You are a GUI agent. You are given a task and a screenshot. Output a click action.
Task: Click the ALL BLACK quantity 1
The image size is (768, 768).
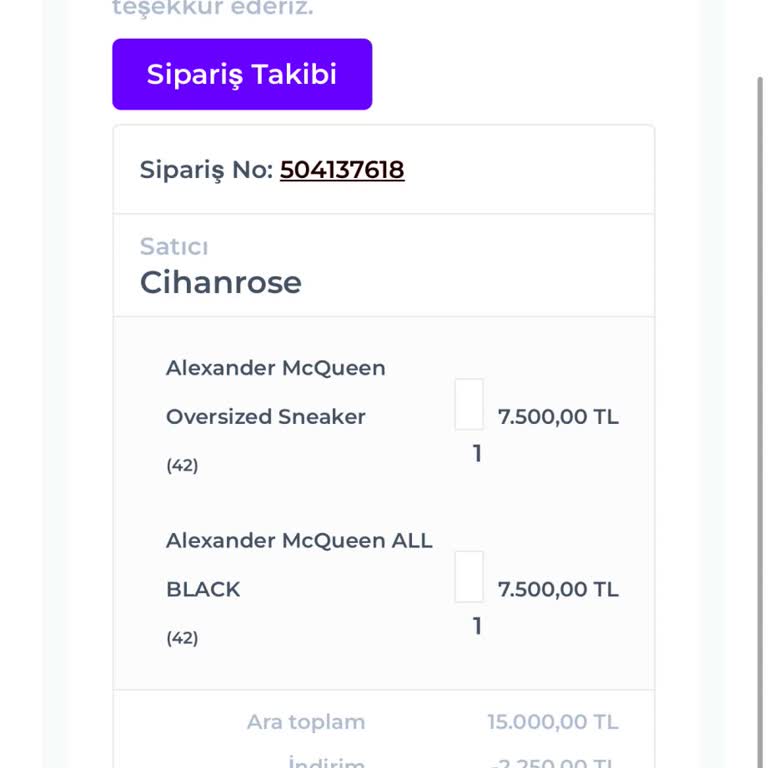point(477,627)
